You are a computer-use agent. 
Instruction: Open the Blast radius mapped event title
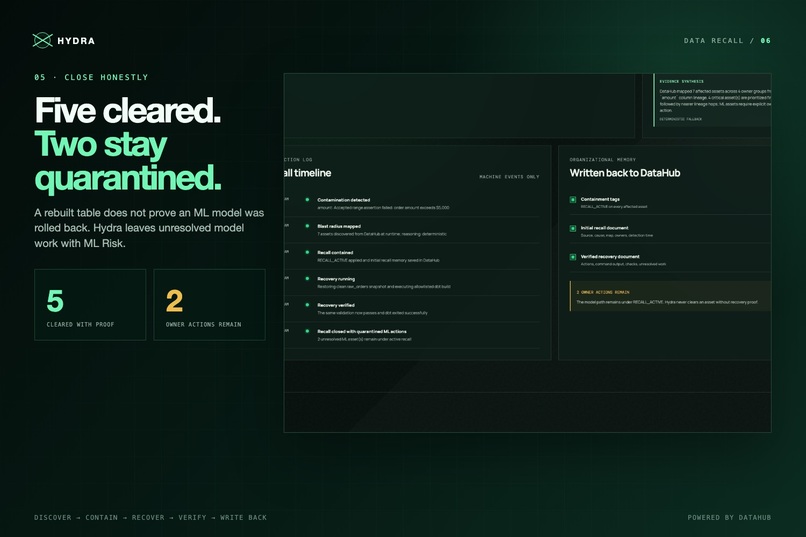pos(339,226)
